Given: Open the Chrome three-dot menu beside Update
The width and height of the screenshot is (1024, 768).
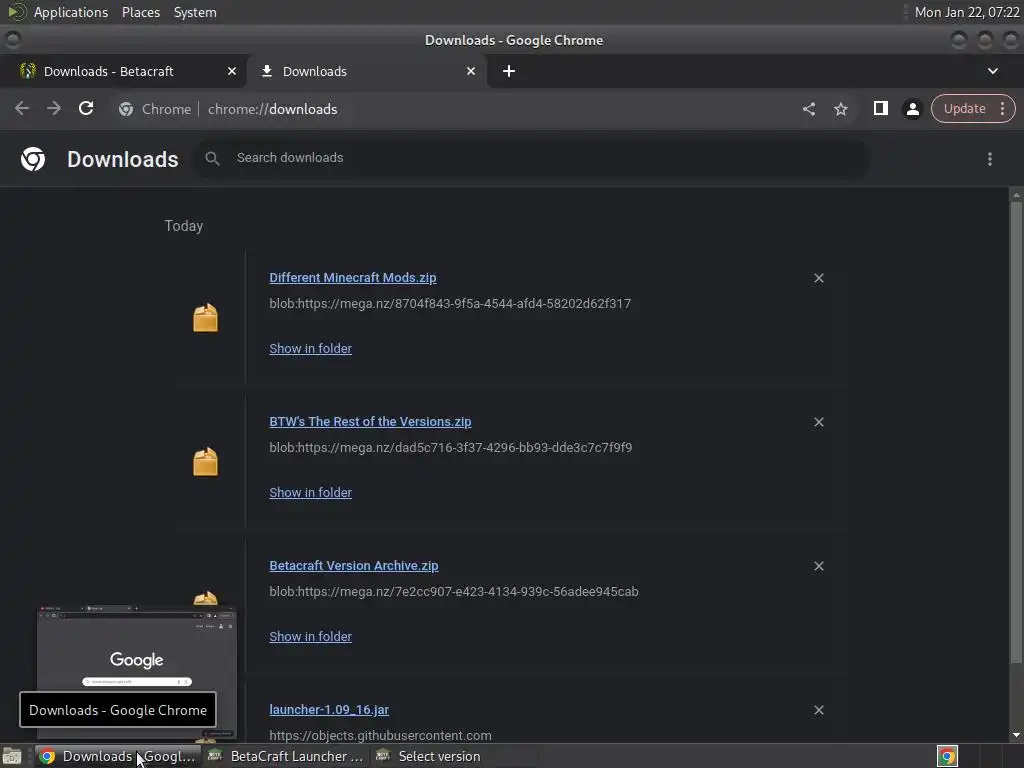Looking at the screenshot, I should pos(1002,108).
